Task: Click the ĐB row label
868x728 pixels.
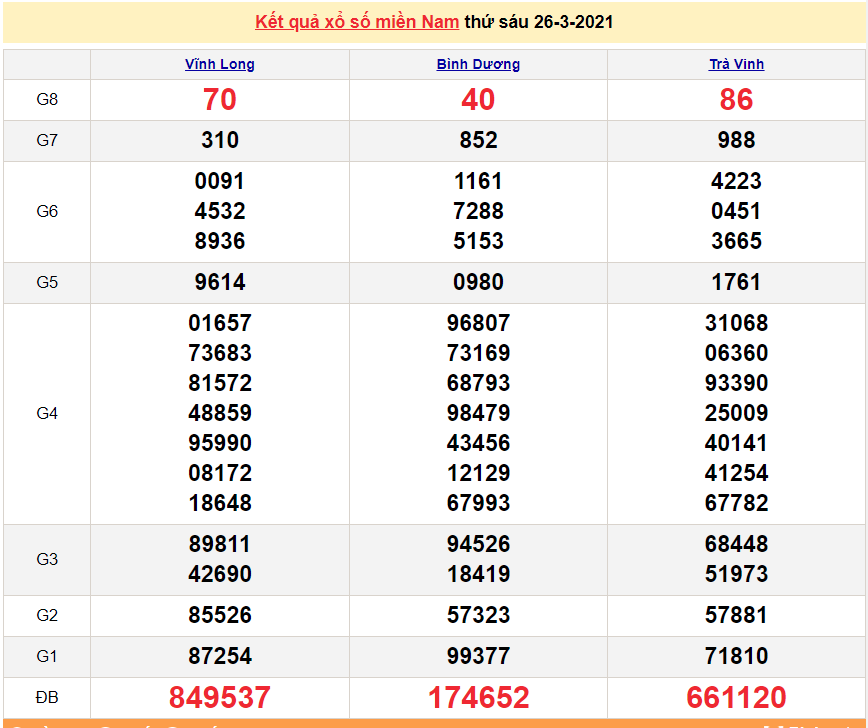Action: [x=47, y=697]
